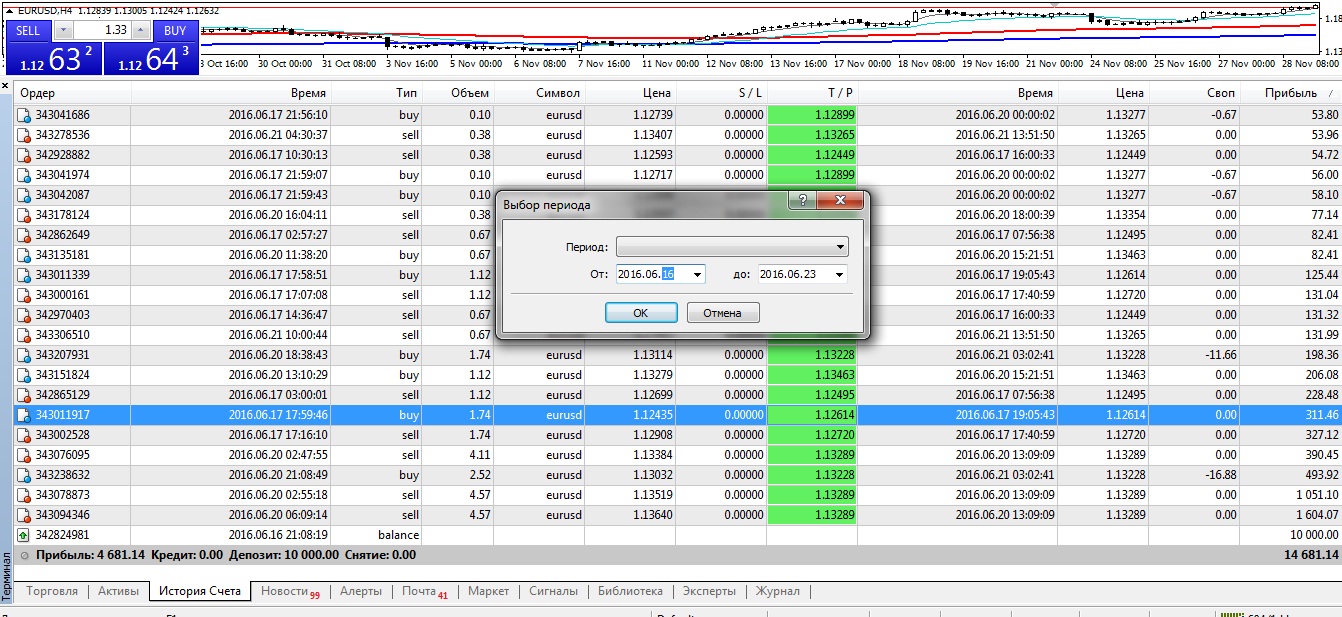The image size is (1342, 617).
Task: Click the icon of order 343306510
Action: click(x=24, y=335)
